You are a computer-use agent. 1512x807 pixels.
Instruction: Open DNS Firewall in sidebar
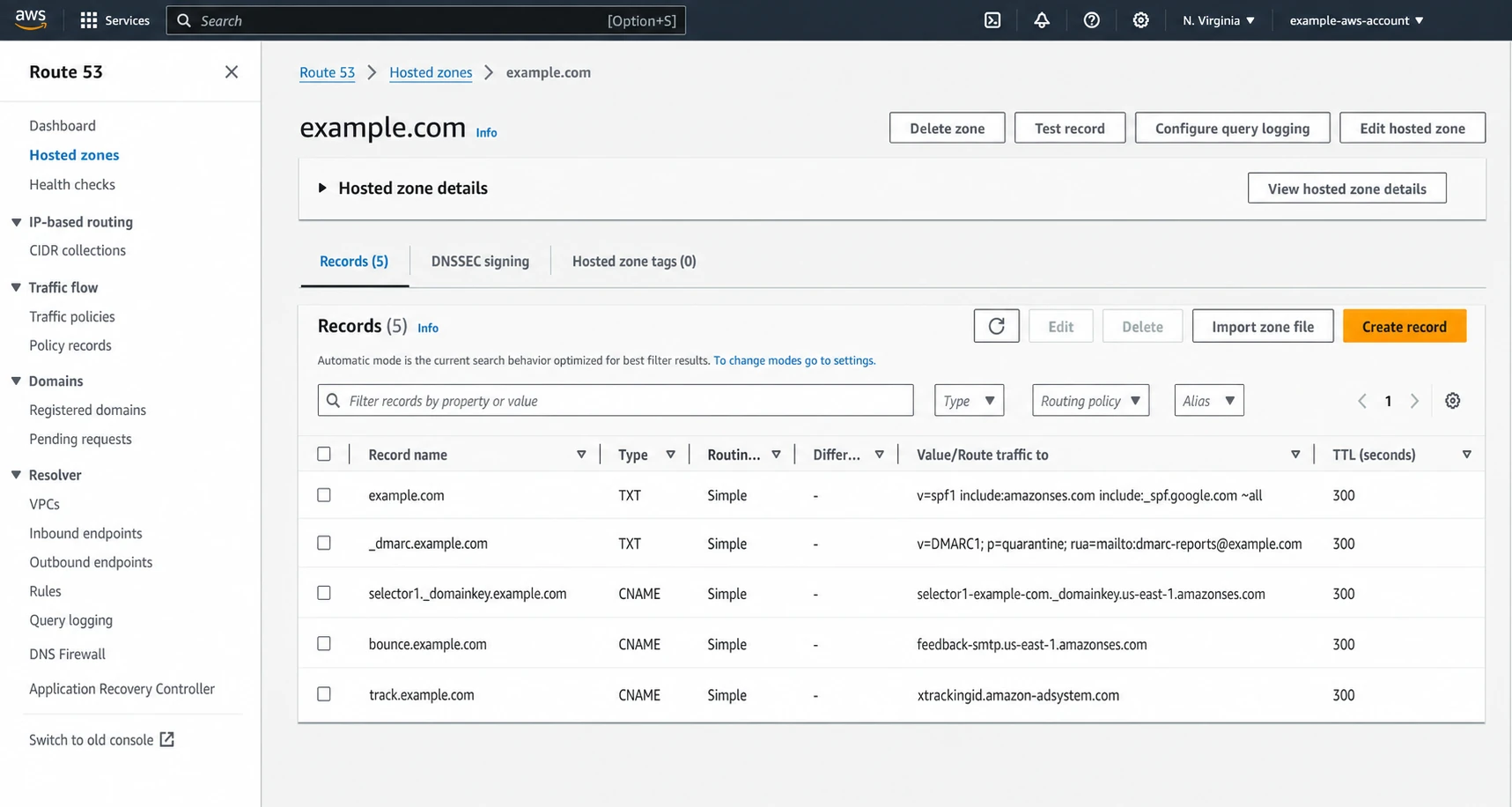click(67, 654)
